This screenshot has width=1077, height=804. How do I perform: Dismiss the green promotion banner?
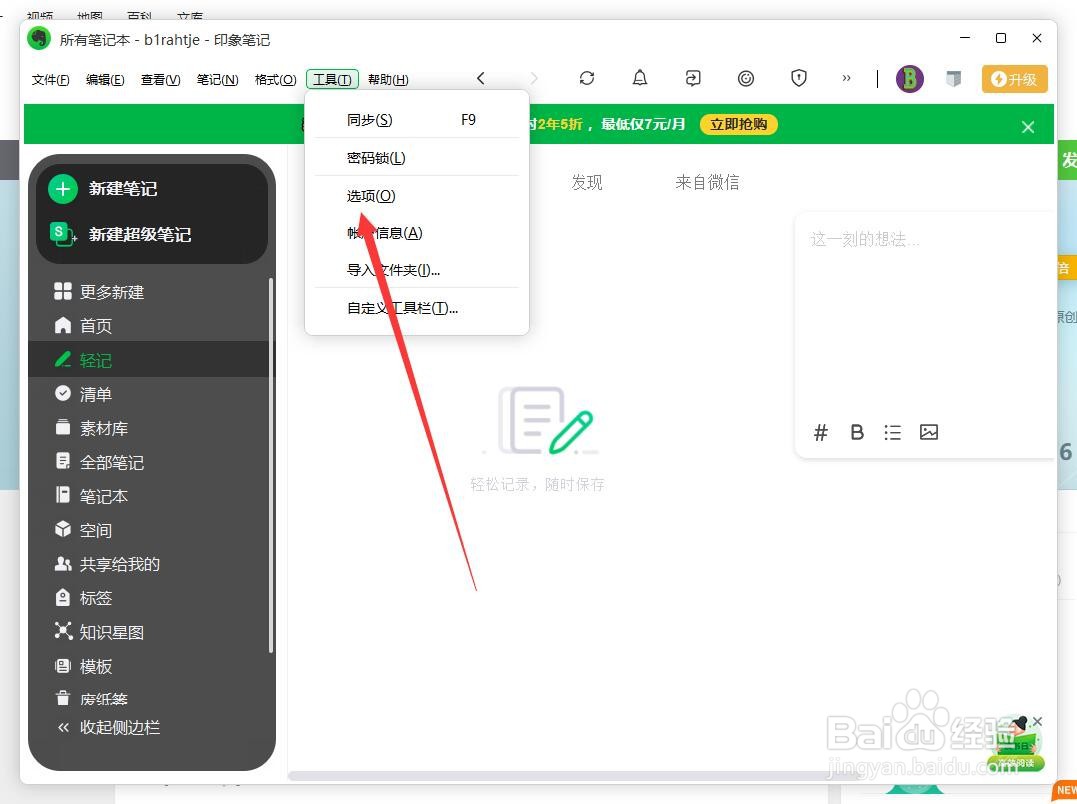1028,127
